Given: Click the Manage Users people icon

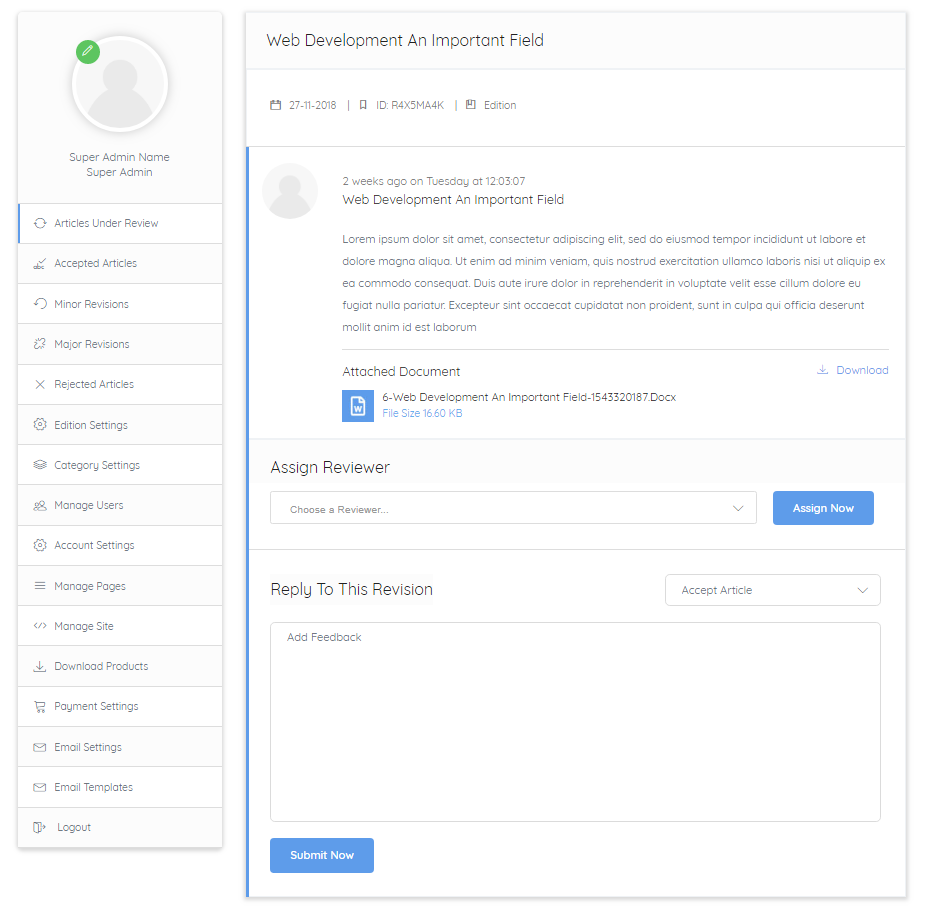Looking at the screenshot, I should tap(40, 505).
